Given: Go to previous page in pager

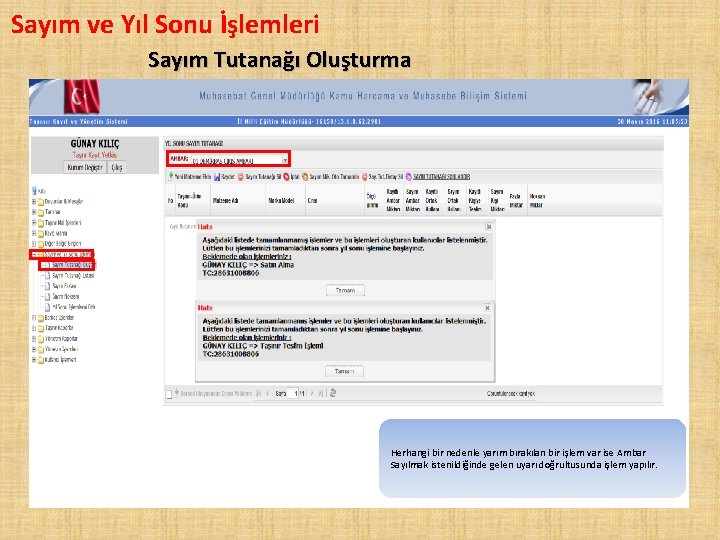Looking at the screenshot, I should coord(267,394).
